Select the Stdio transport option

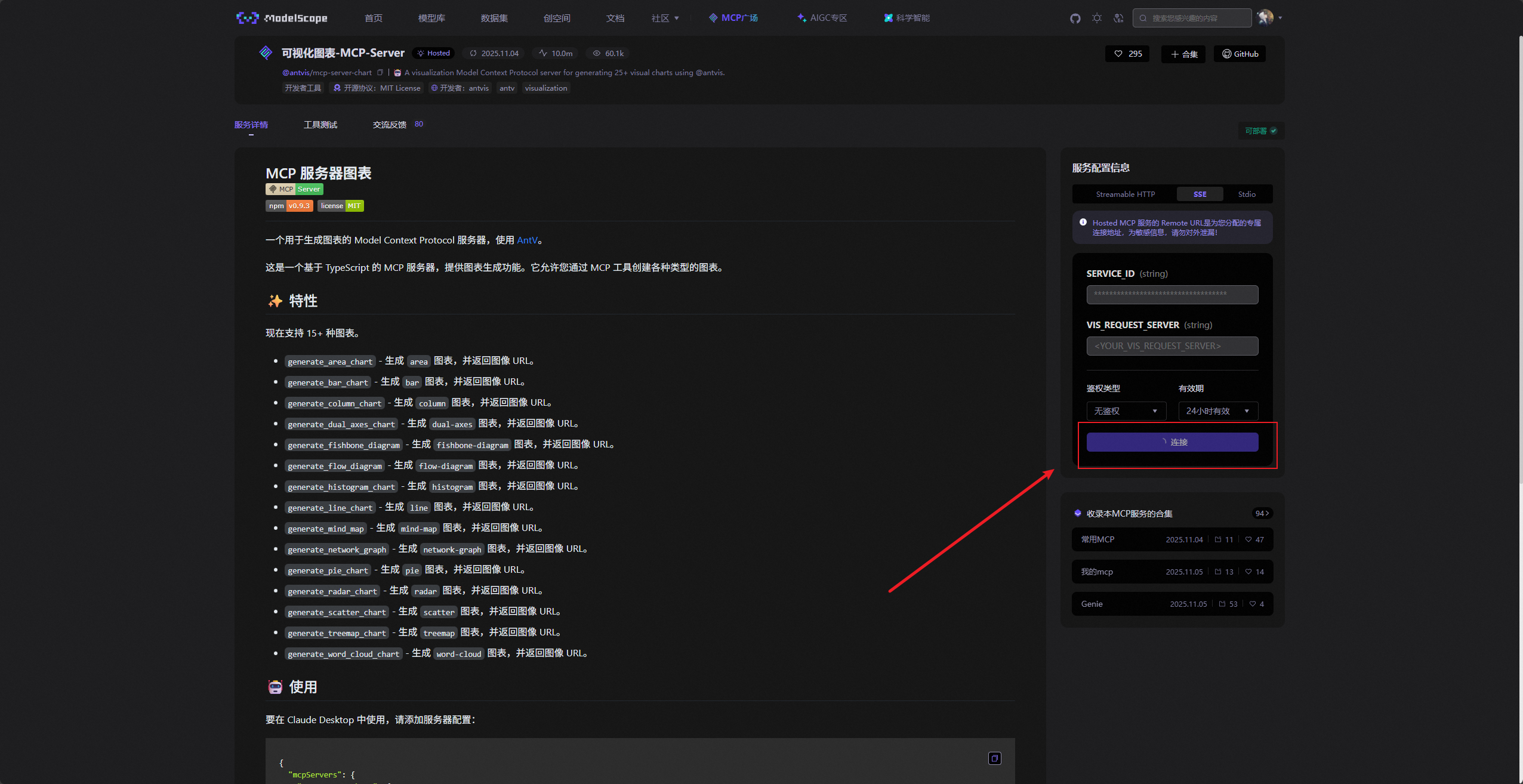pyautogui.click(x=1246, y=194)
